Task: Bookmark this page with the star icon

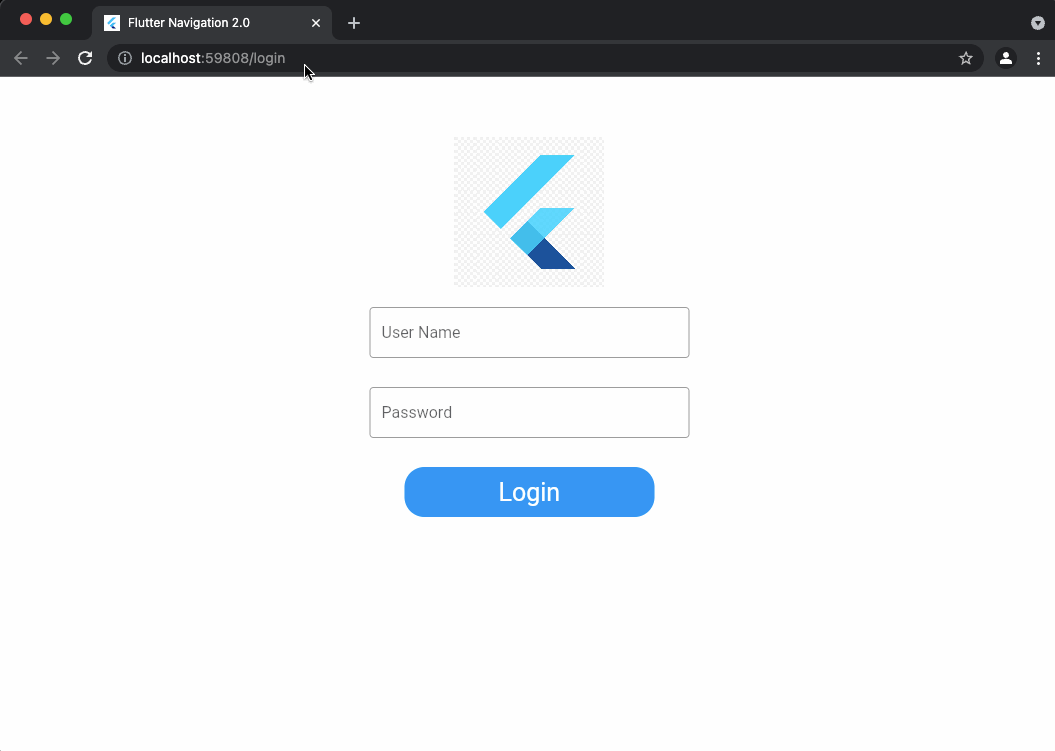Action: coord(966,59)
